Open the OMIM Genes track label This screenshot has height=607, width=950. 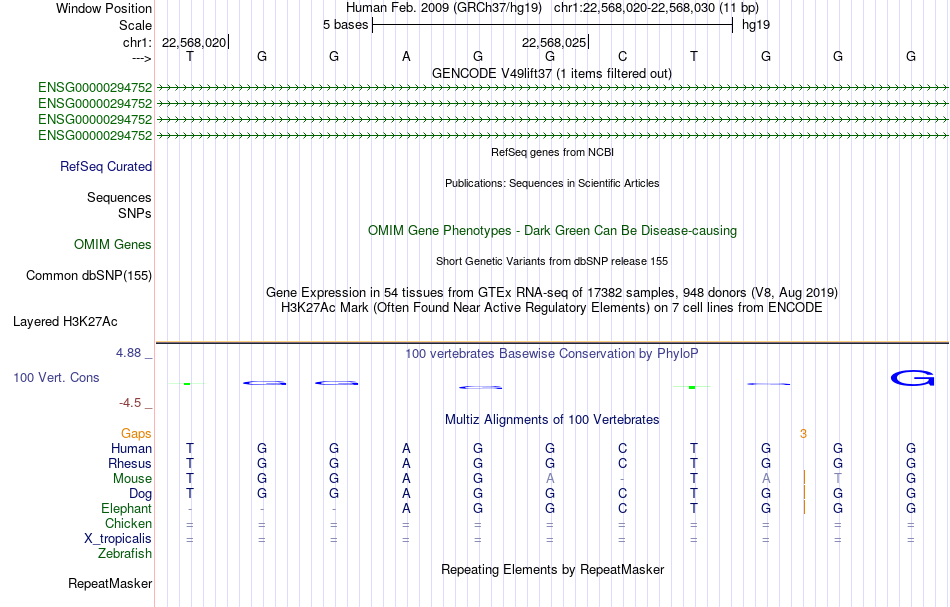point(113,245)
